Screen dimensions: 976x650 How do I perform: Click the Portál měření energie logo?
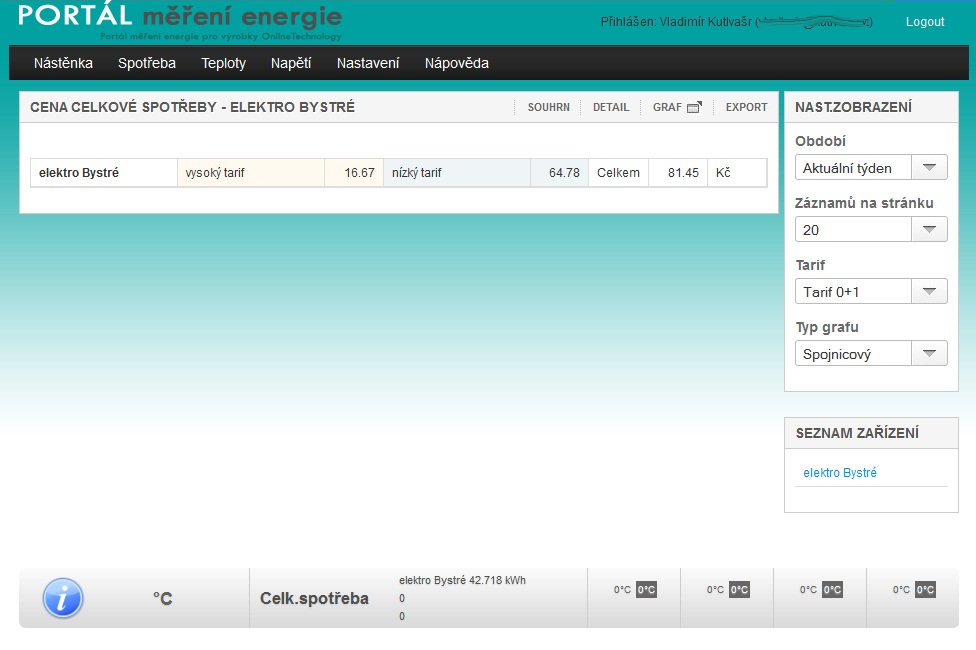180,21
